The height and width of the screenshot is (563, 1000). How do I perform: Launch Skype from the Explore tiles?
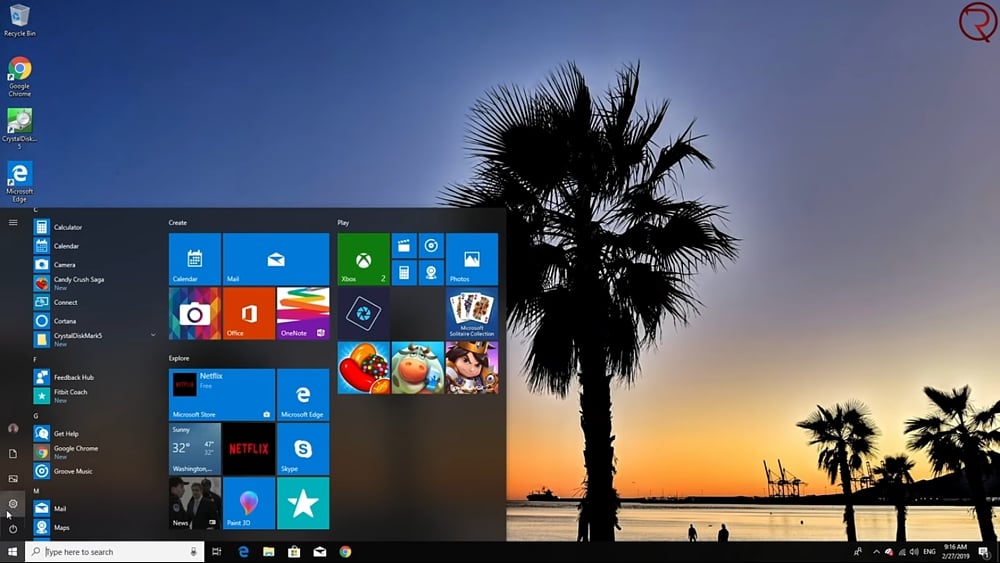coord(303,449)
